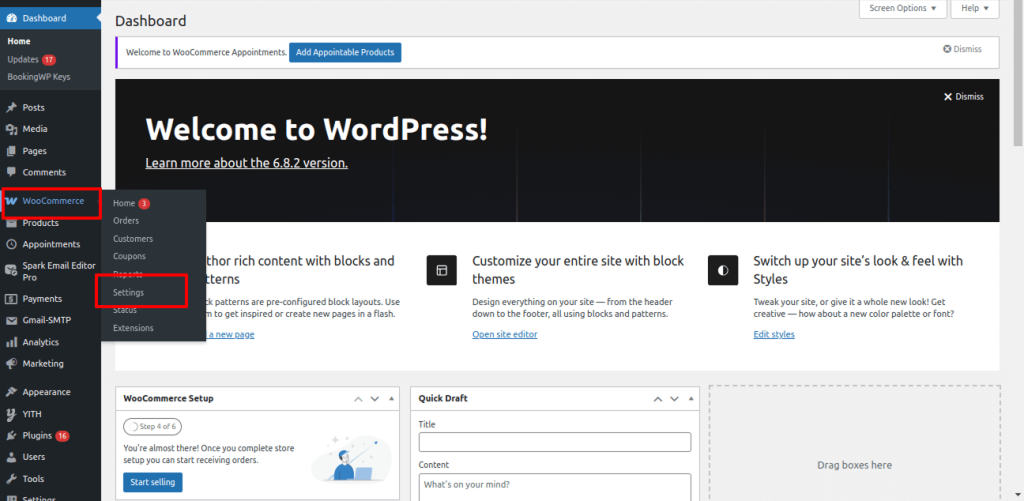Collapse the WooCommerce Setup widget

click(391, 398)
